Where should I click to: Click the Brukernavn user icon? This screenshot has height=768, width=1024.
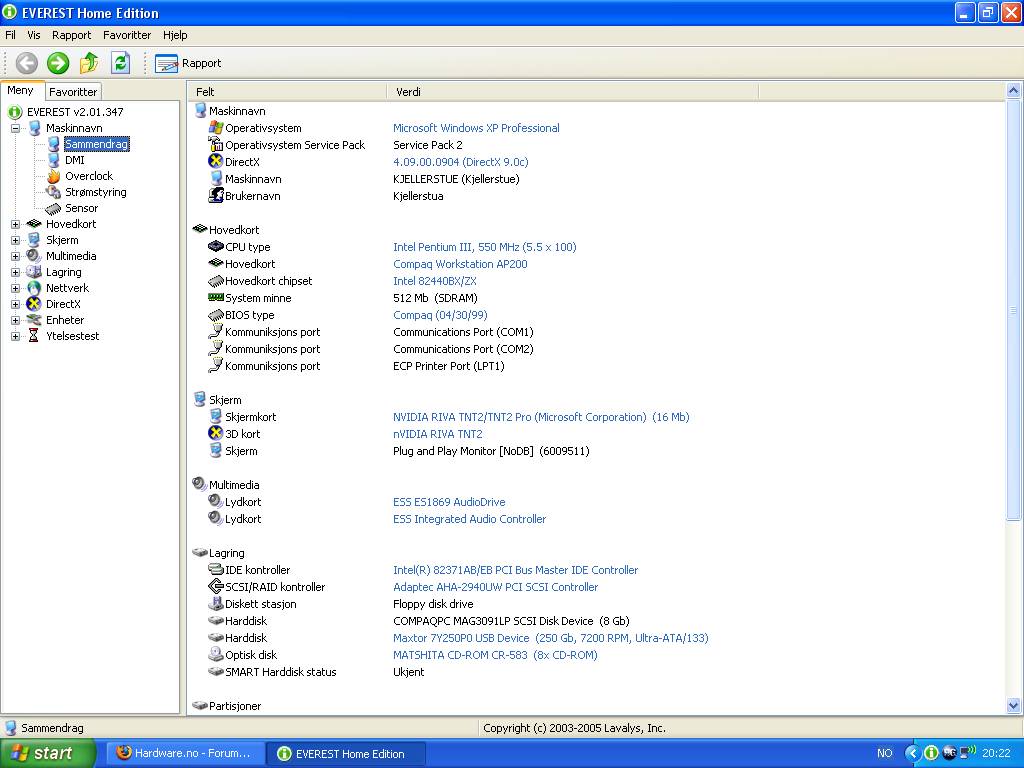click(x=216, y=195)
